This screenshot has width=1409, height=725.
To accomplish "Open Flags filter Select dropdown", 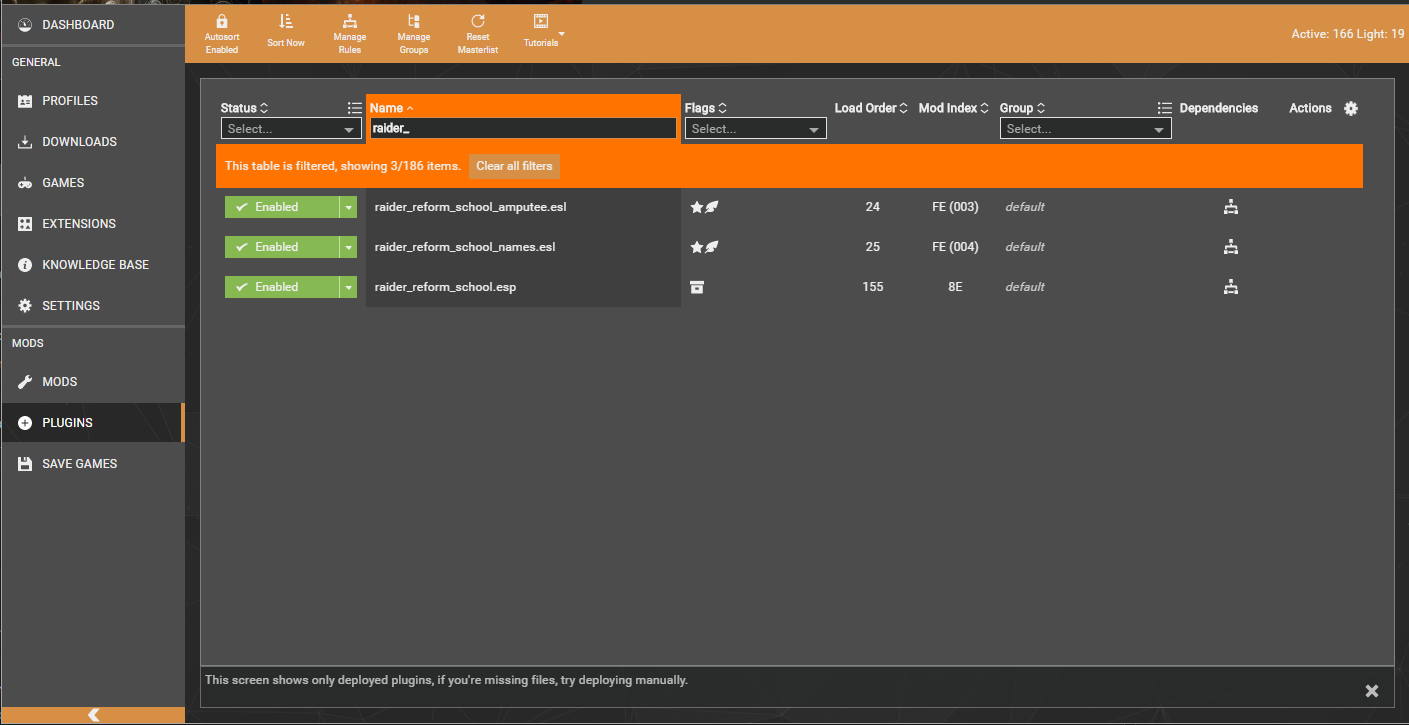I will point(755,129).
